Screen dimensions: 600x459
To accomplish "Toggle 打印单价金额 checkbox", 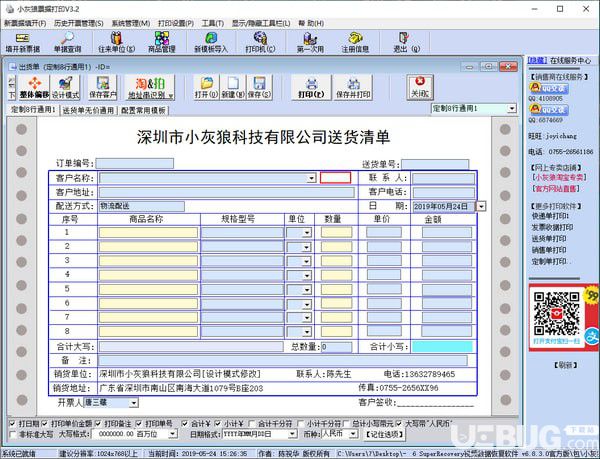I will click(44, 423).
